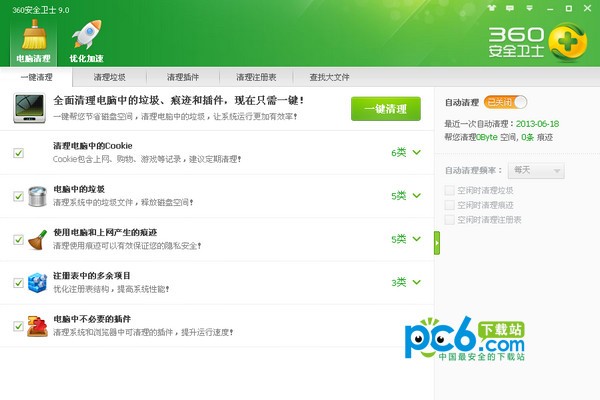The width and height of the screenshot is (600, 400).
Task: Expand the 电脑中的垃圾 5类 chevron
Action: (417, 196)
